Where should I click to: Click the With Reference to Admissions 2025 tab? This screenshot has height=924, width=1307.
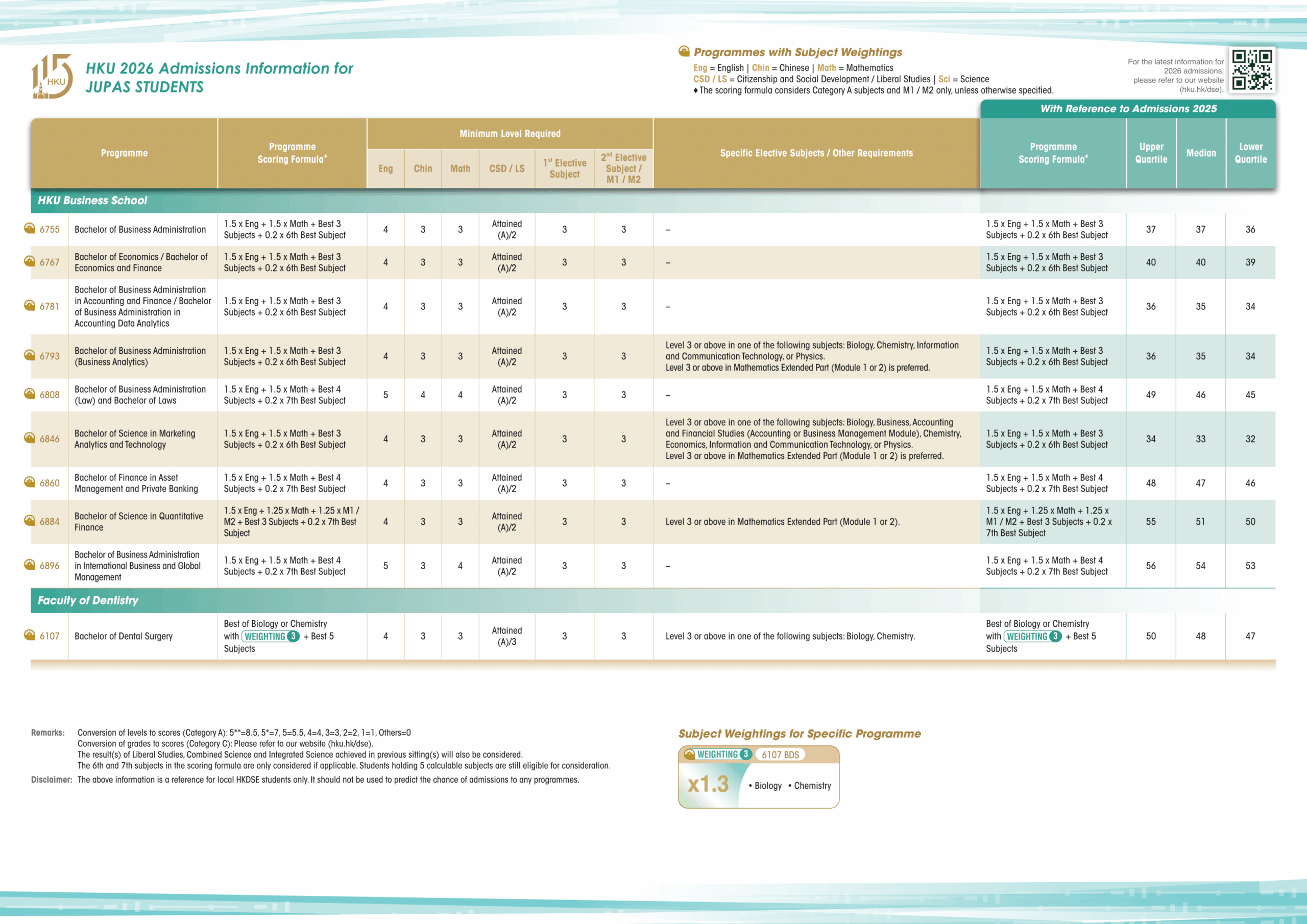(x=1128, y=109)
